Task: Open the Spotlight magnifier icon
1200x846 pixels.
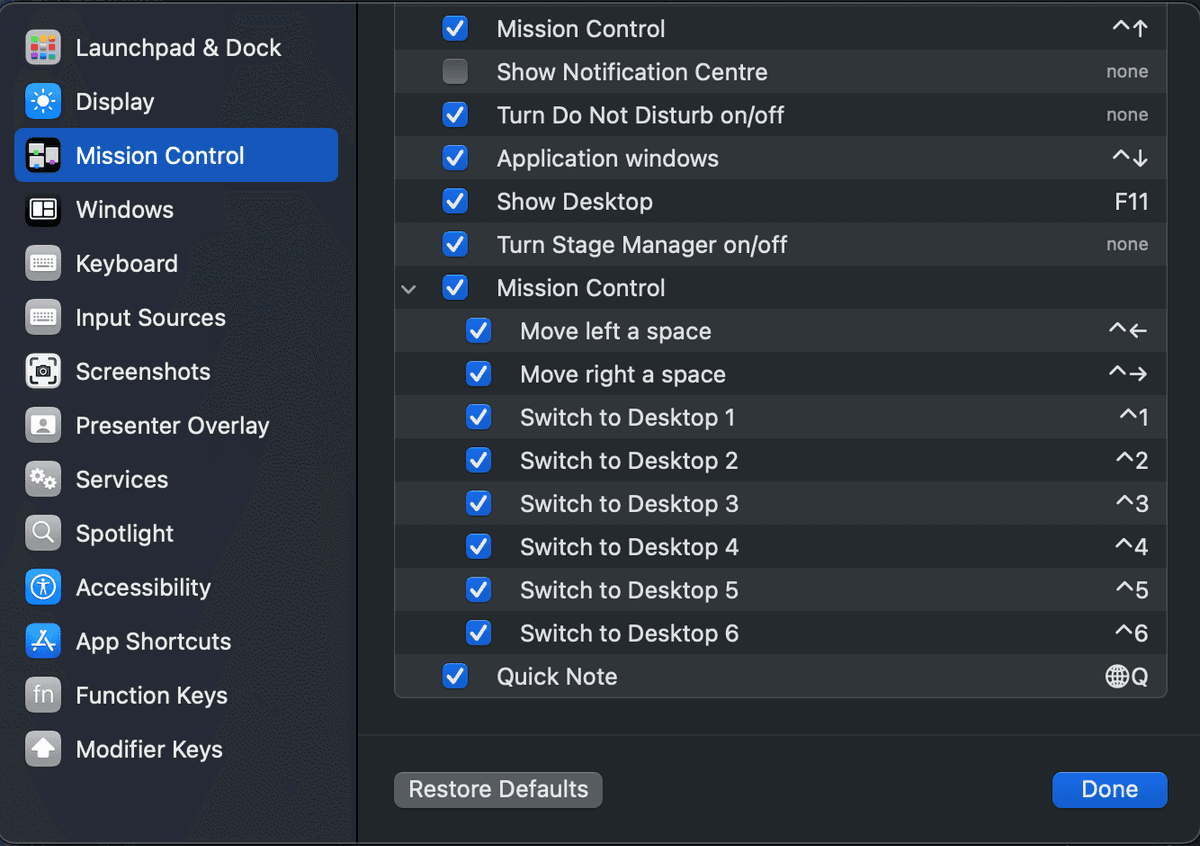Action: [43, 534]
